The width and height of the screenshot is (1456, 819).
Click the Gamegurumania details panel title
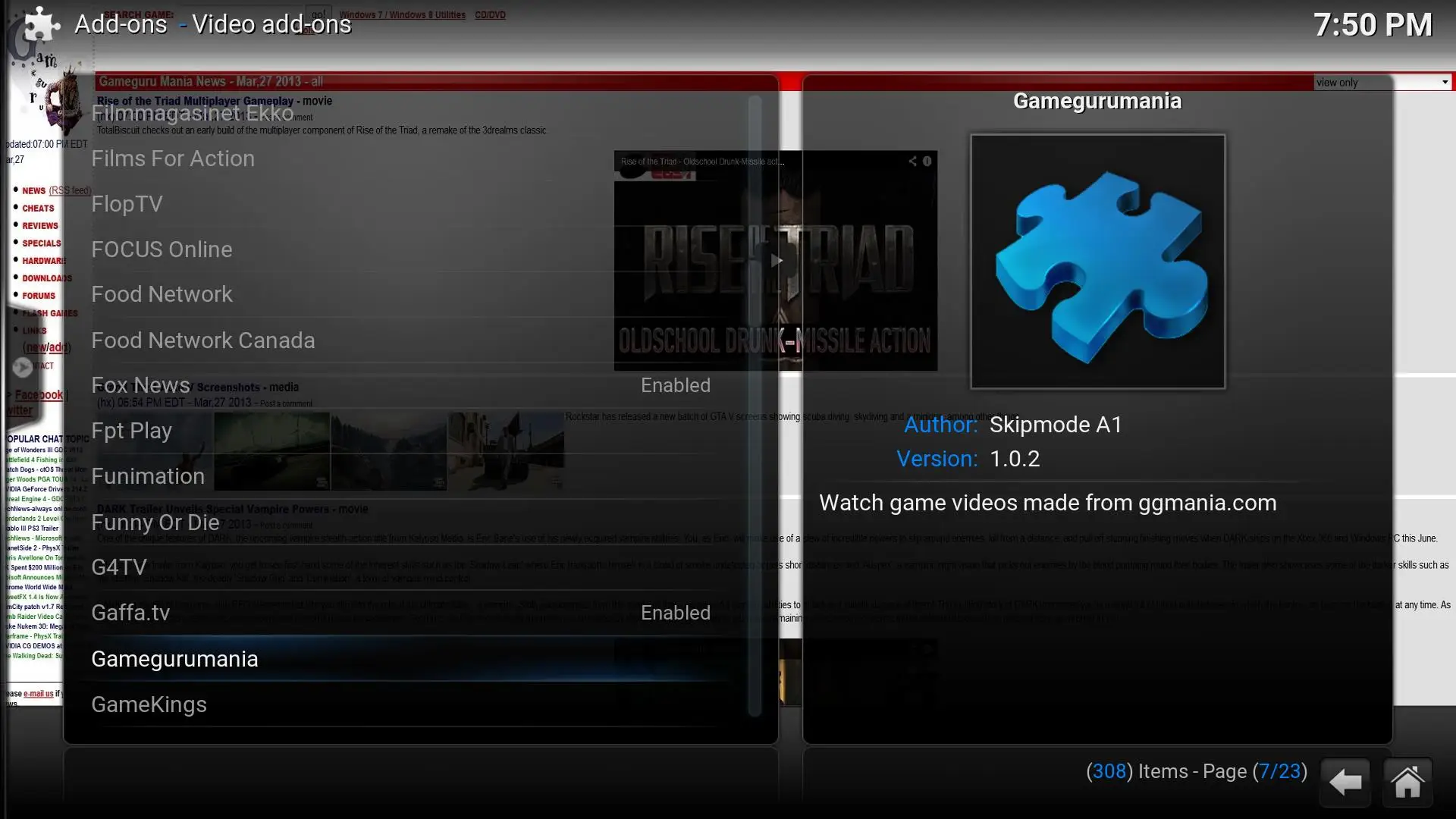click(x=1097, y=101)
